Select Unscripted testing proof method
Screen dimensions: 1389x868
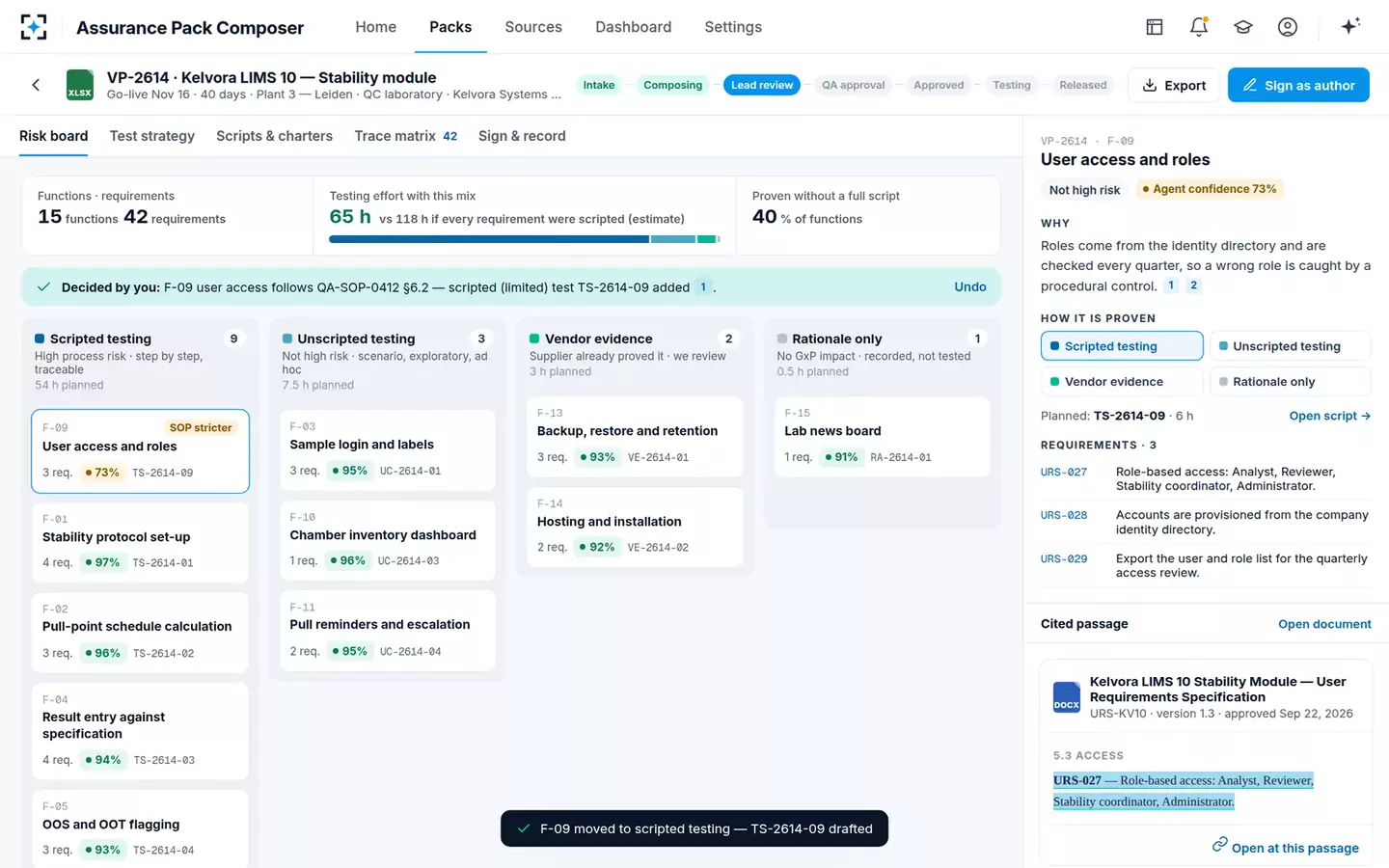tap(1290, 346)
